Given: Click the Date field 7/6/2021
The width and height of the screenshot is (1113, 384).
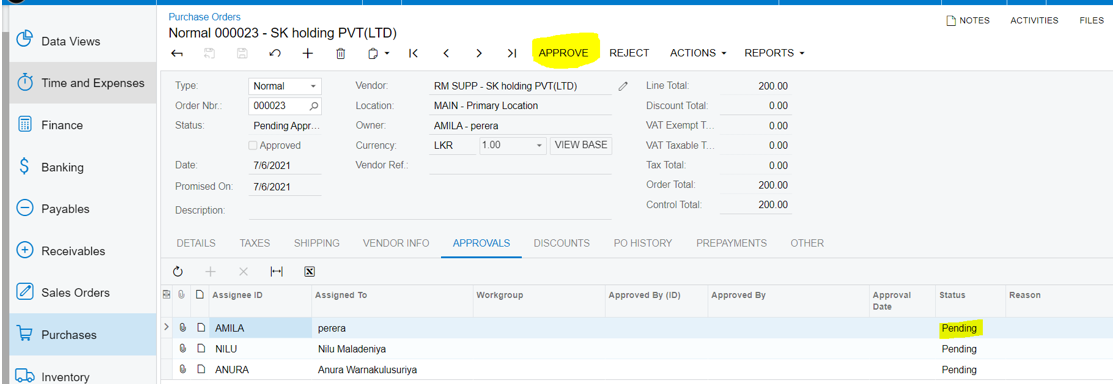Looking at the screenshot, I should 285,165.
